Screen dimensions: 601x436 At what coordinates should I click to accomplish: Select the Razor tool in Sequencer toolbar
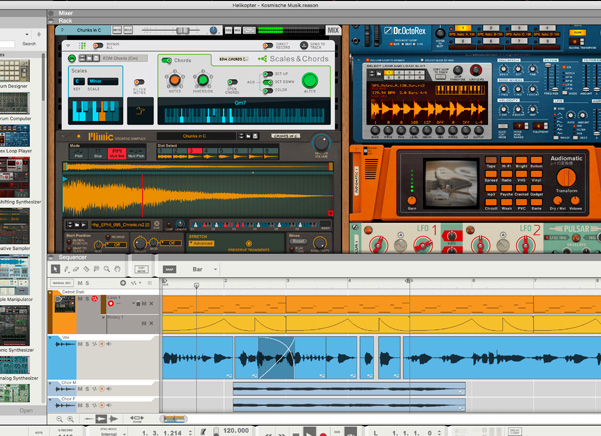click(x=86, y=269)
